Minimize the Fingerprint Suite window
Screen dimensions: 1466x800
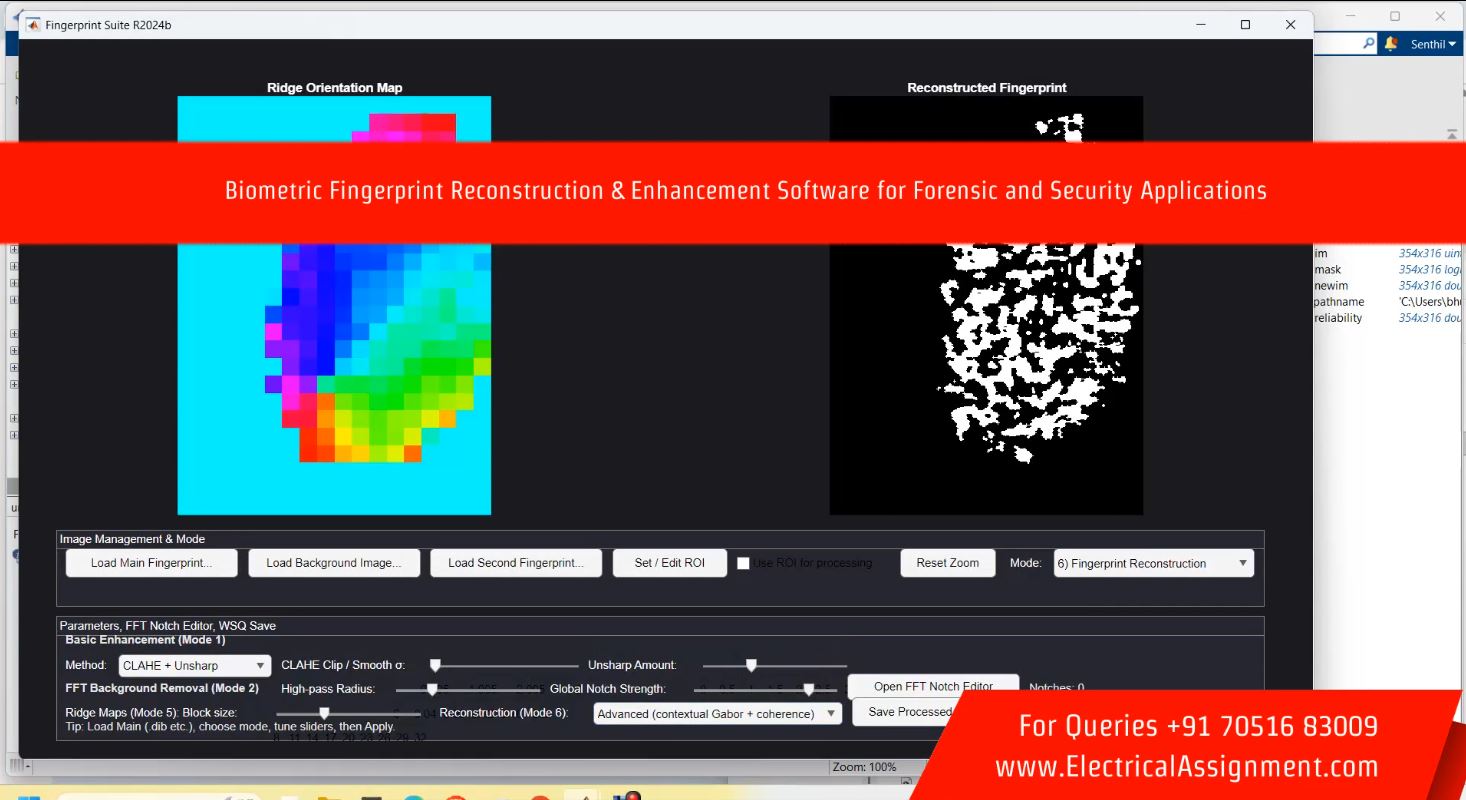1200,25
